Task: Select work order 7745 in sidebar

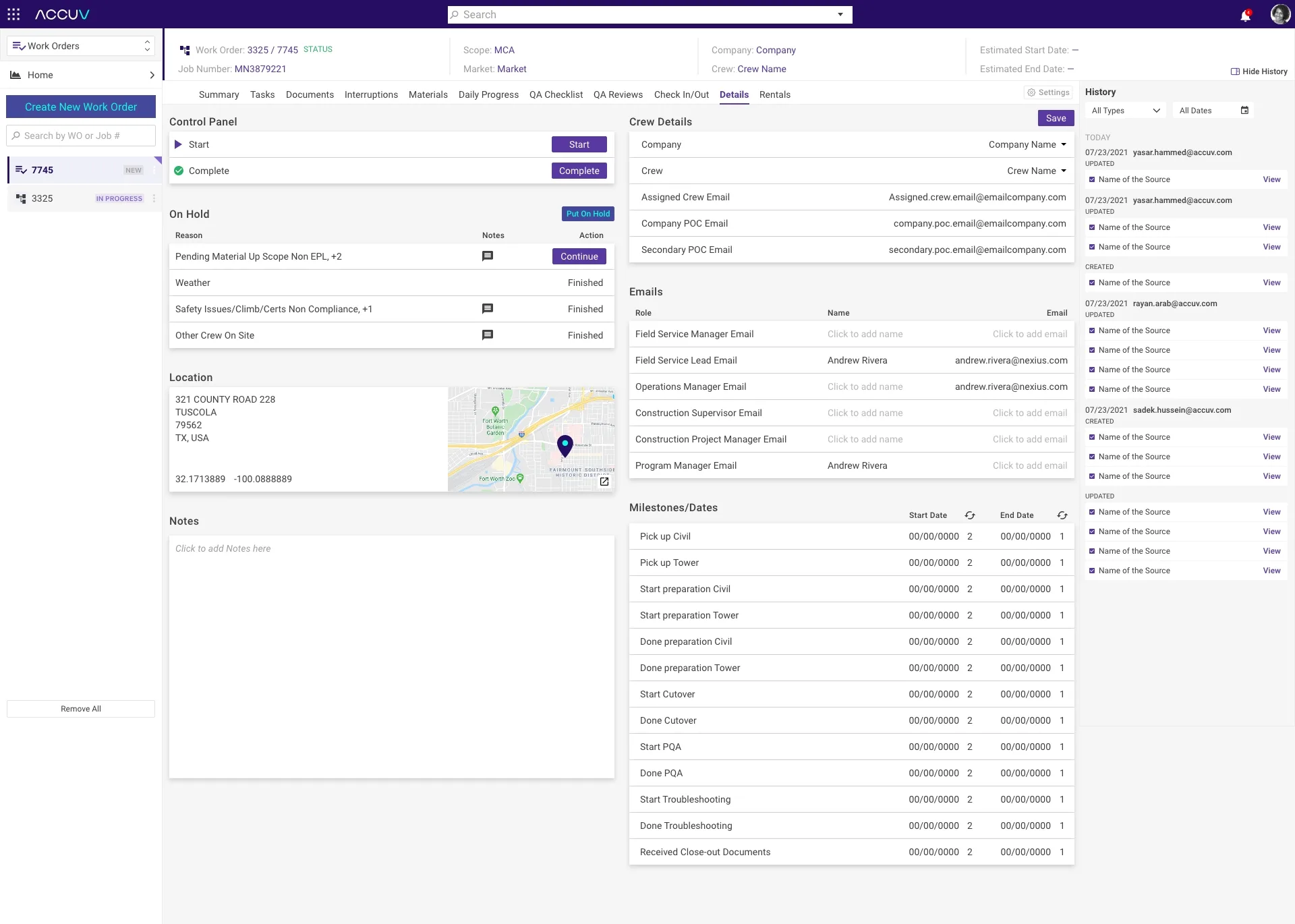Action: pyautogui.click(x=84, y=170)
